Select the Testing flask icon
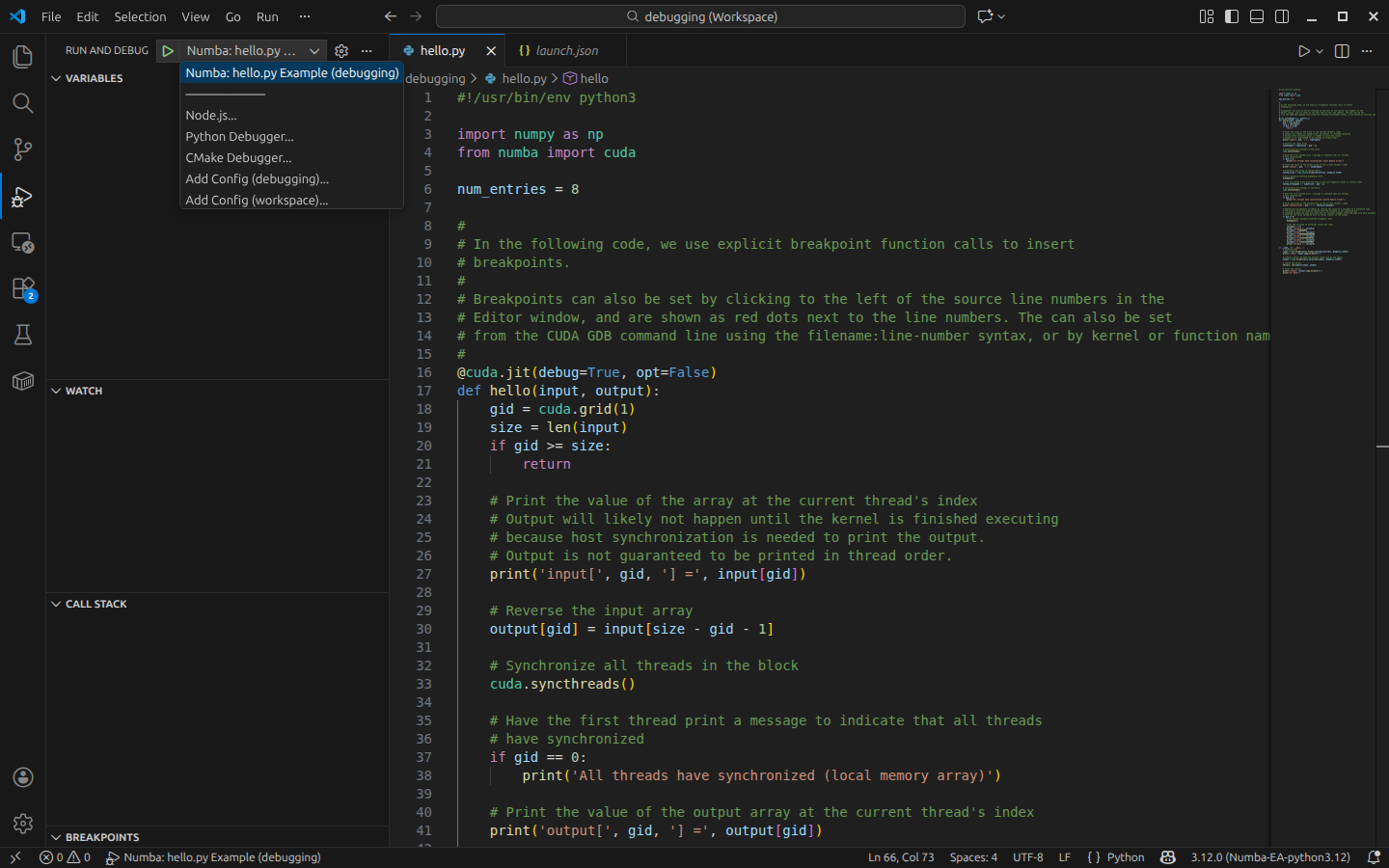The width and height of the screenshot is (1389, 868). [22, 335]
